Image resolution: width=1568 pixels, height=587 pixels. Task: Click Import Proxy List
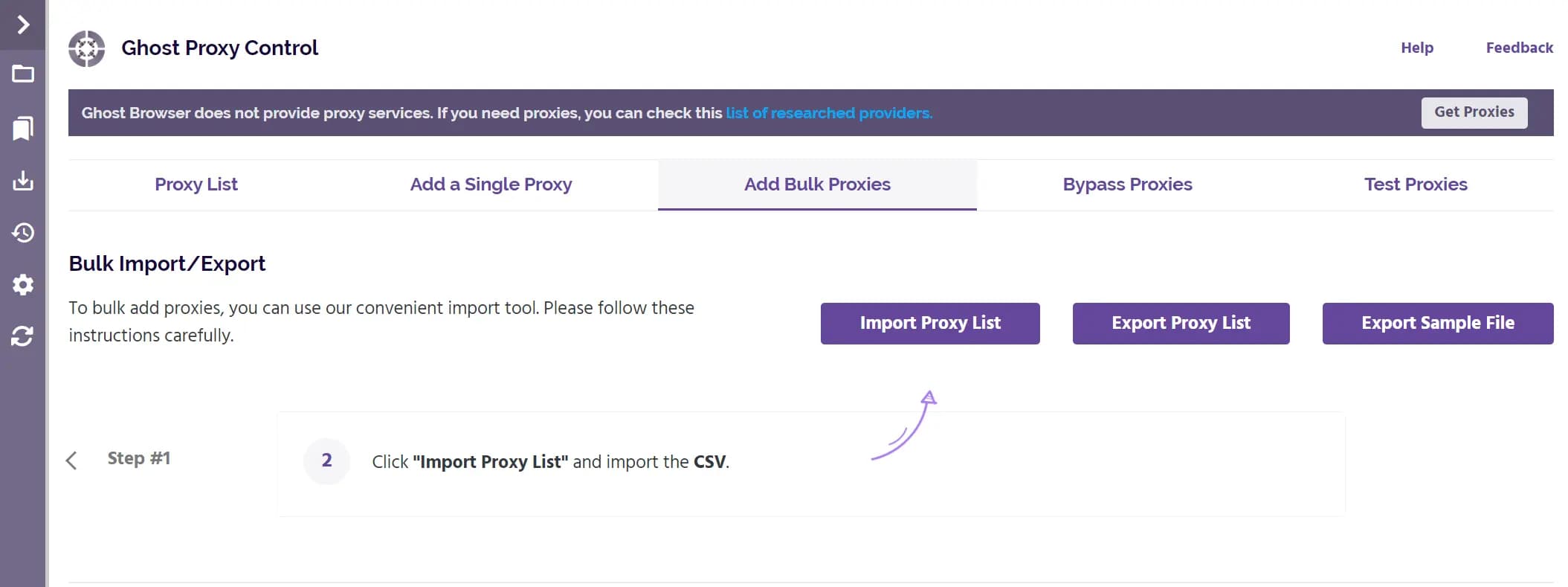(x=930, y=323)
